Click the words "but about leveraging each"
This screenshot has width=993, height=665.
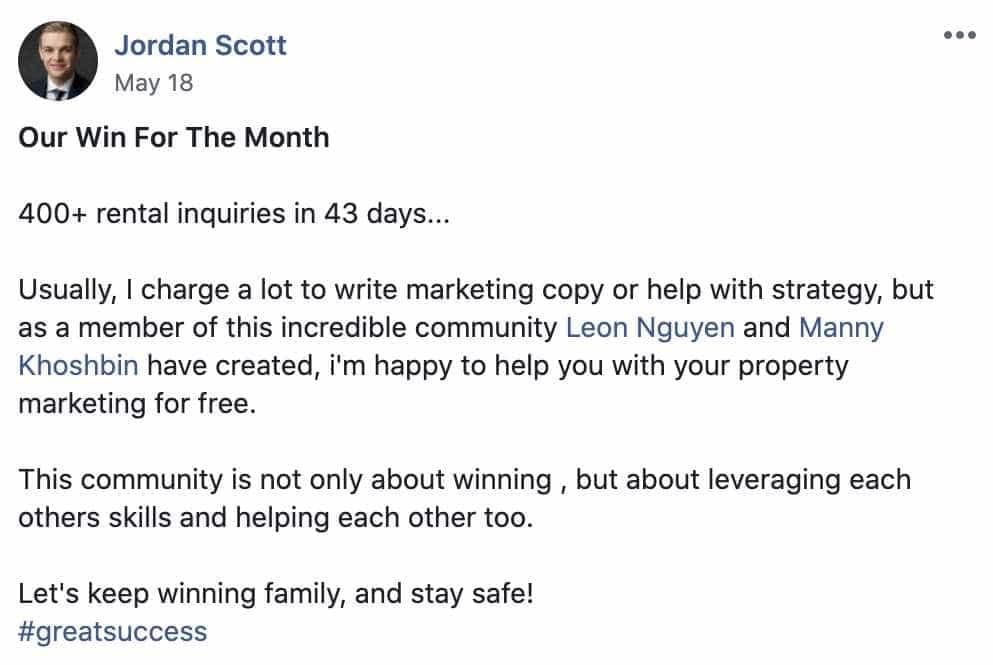[x=743, y=480]
